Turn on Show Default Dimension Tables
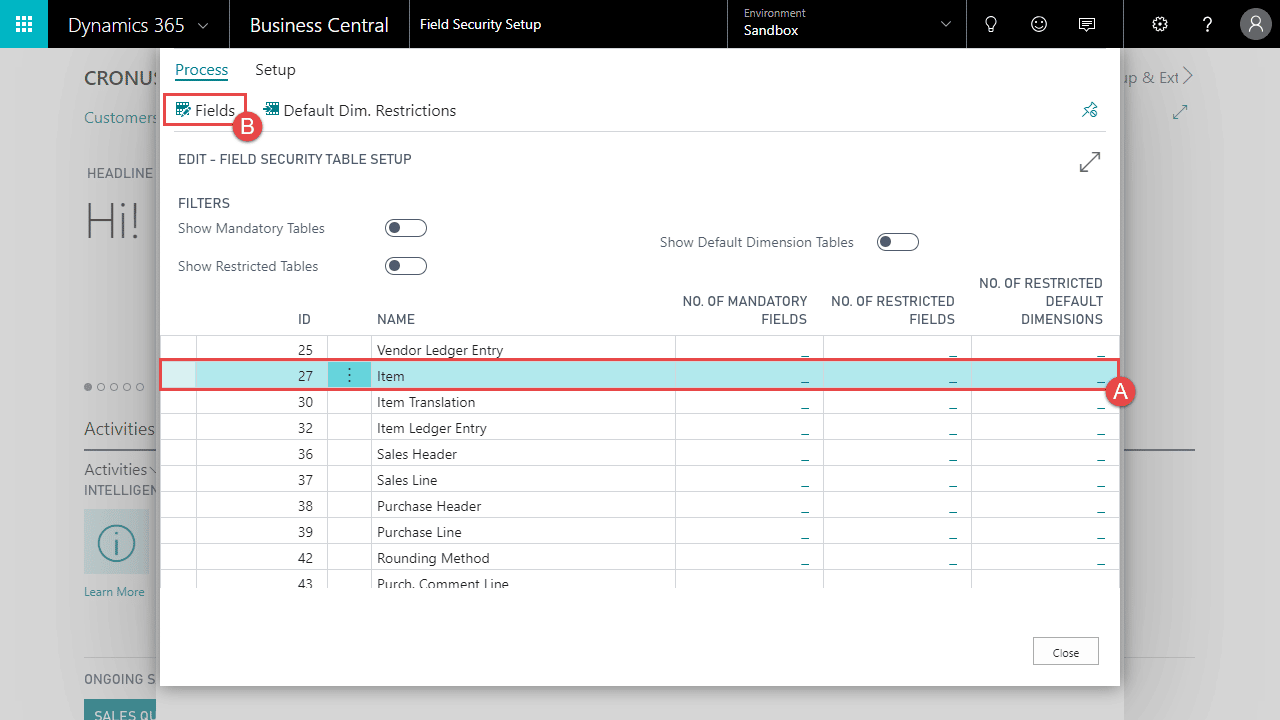 click(x=897, y=242)
